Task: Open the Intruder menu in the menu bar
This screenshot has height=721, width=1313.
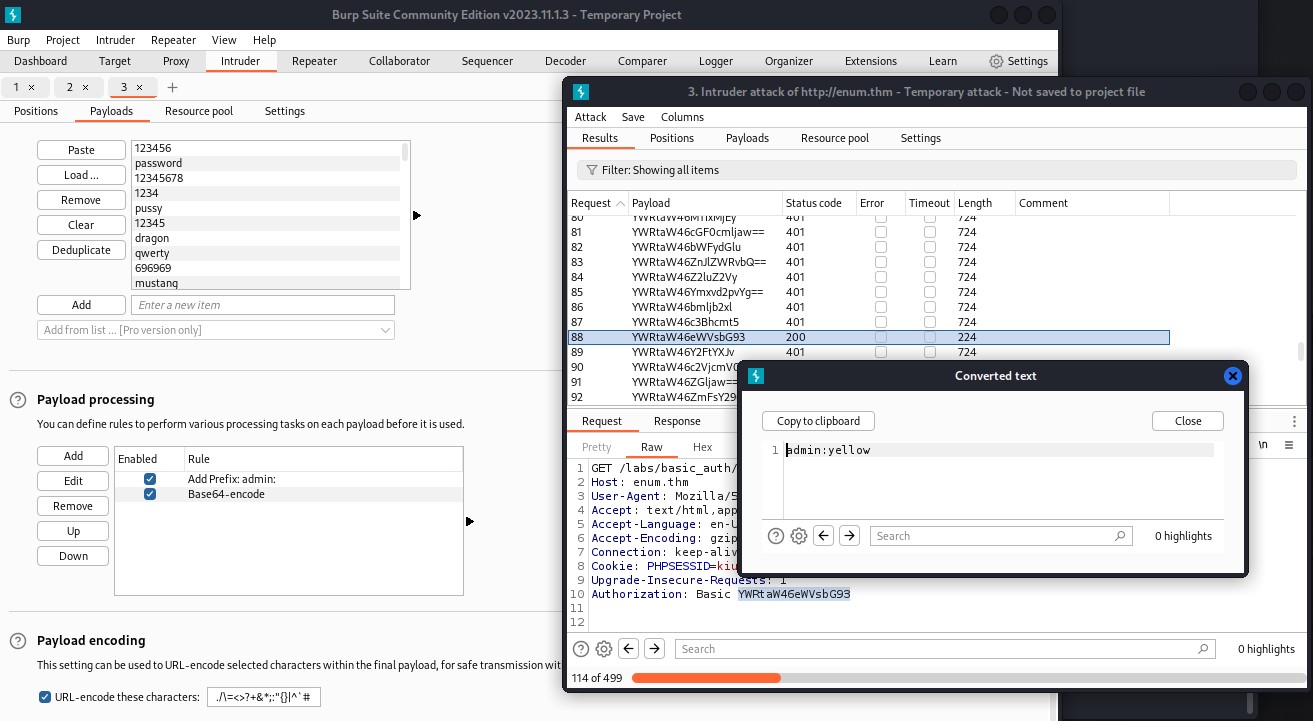Action: (115, 40)
